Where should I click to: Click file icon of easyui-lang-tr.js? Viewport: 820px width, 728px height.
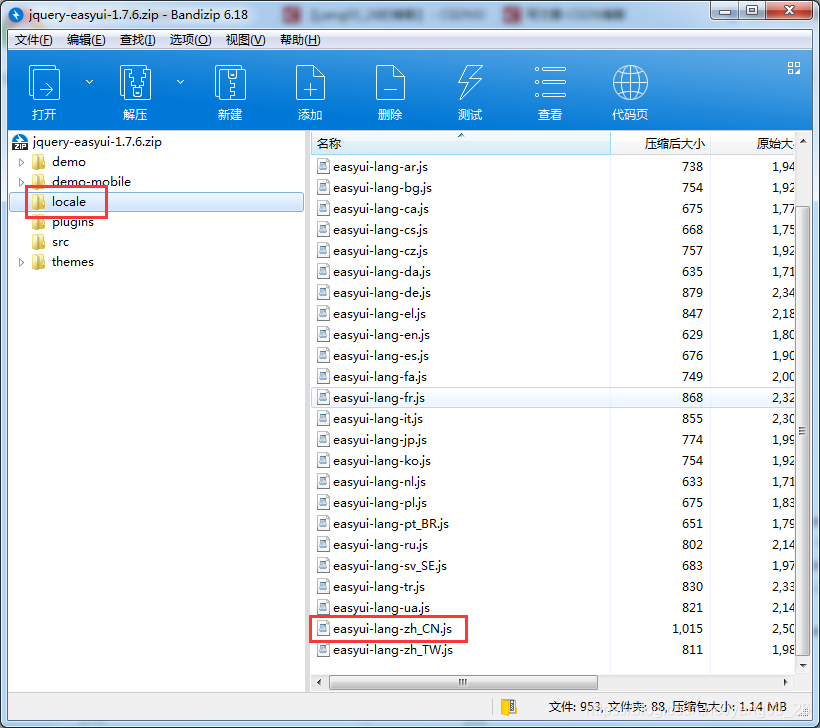click(323, 587)
